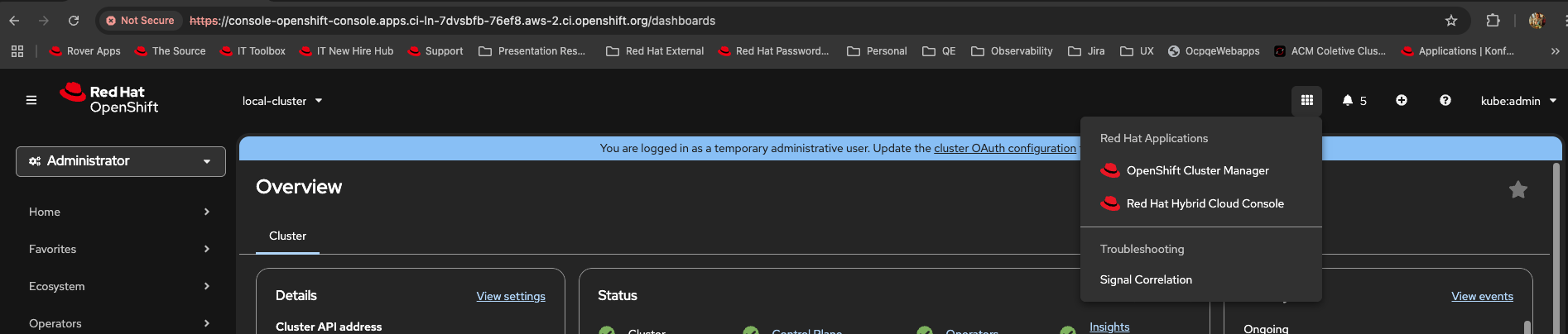The width and height of the screenshot is (1568, 334).
Task: Add Overview page to favorites star
Action: (1517, 190)
